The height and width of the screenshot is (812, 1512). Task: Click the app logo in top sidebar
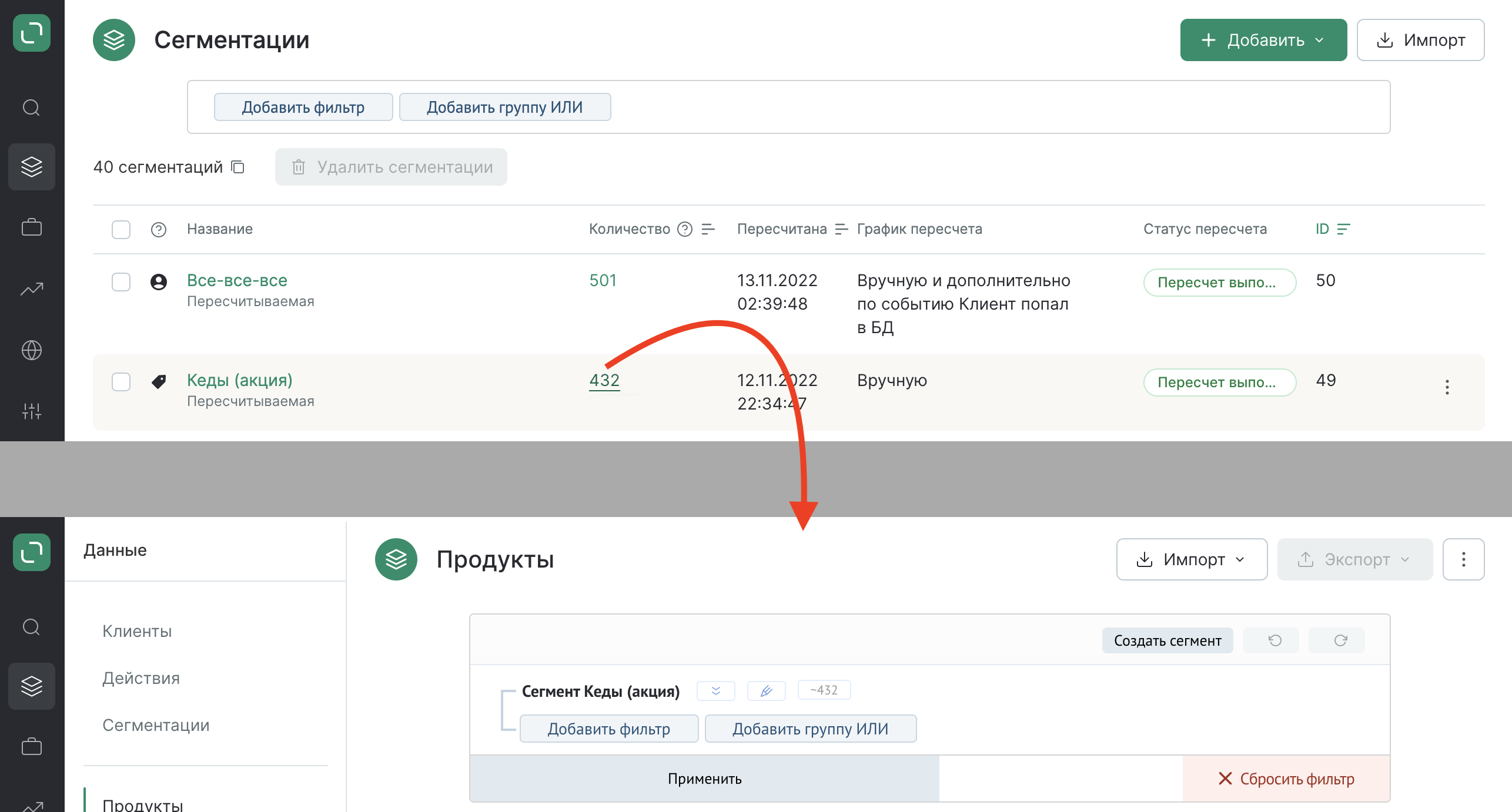tap(32, 33)
